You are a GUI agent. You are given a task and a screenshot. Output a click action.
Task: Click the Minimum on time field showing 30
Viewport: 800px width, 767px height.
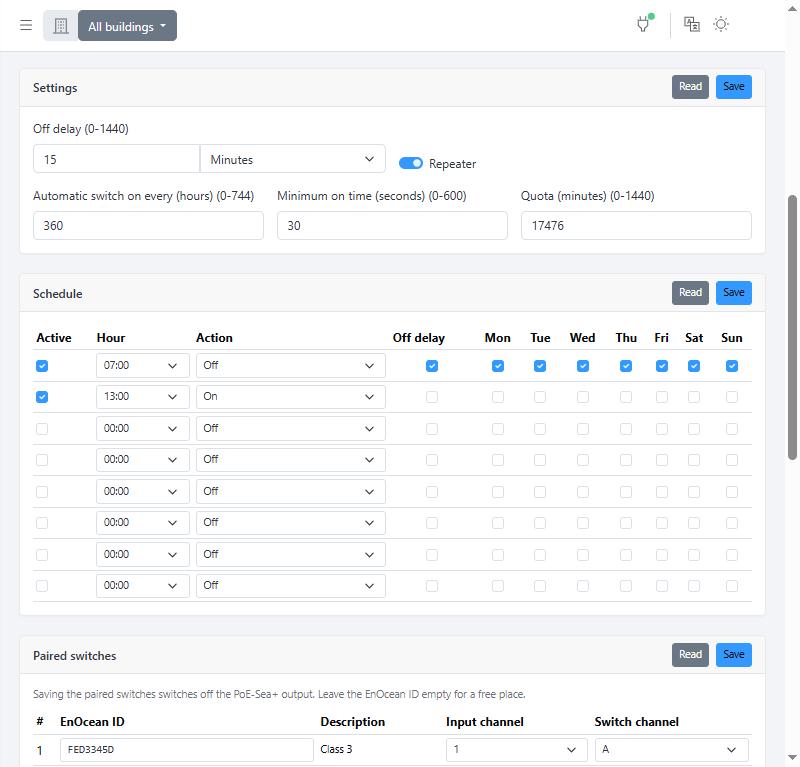click(x=392, y=226)
